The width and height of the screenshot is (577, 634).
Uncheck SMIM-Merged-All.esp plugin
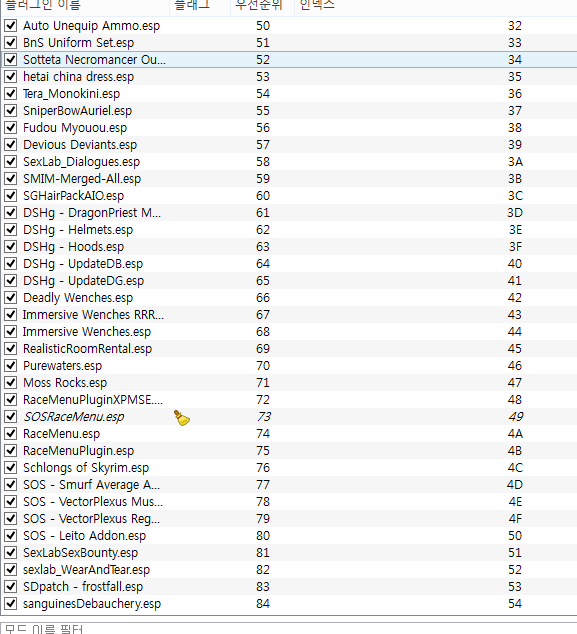(x=11, y=178)
